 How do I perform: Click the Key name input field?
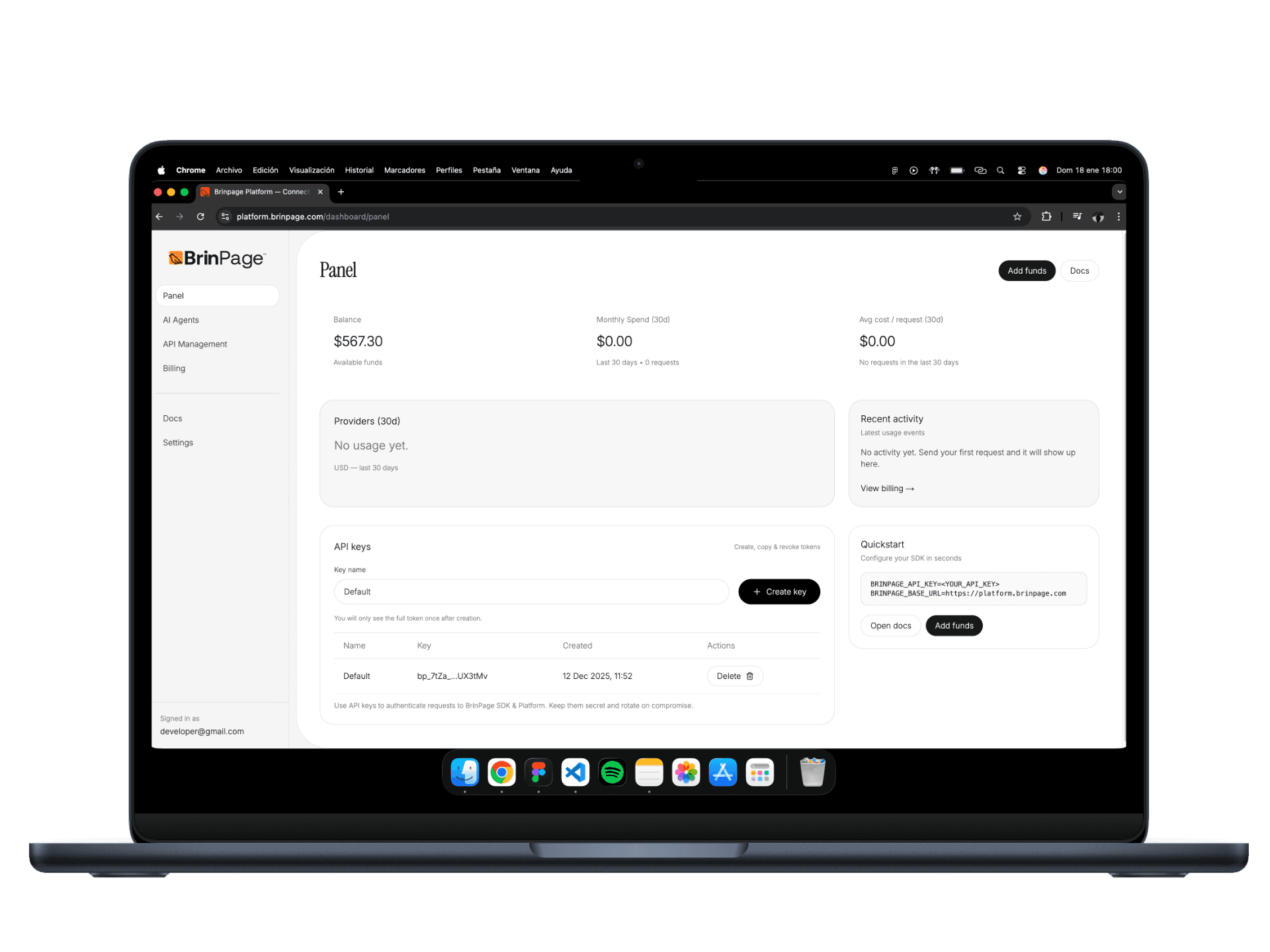pos(530,592)
